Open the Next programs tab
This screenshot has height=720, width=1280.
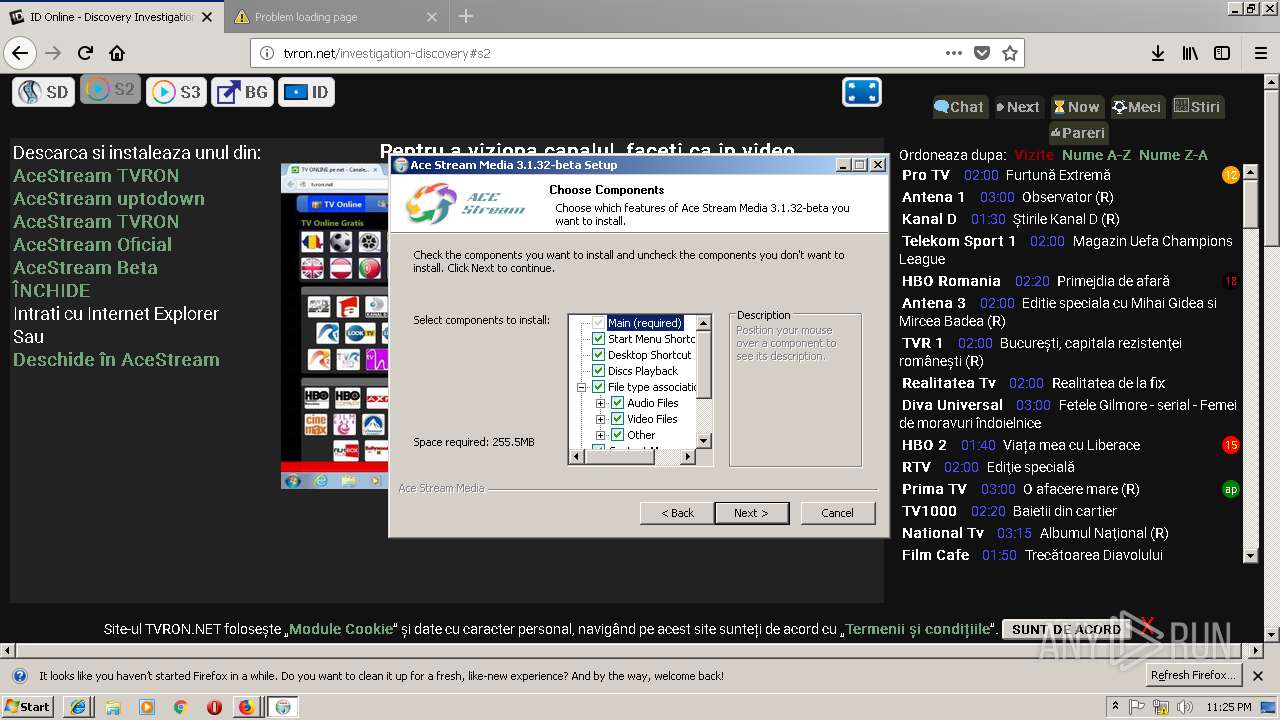1019,107
